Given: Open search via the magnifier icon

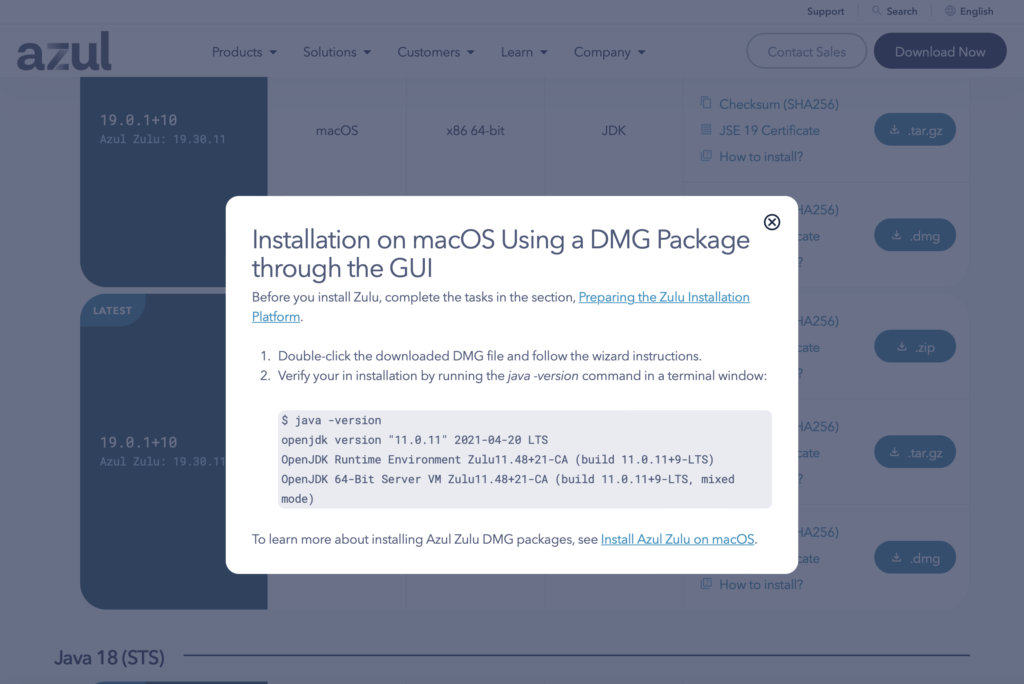Looking at the screenshot, I should [877, 11].
